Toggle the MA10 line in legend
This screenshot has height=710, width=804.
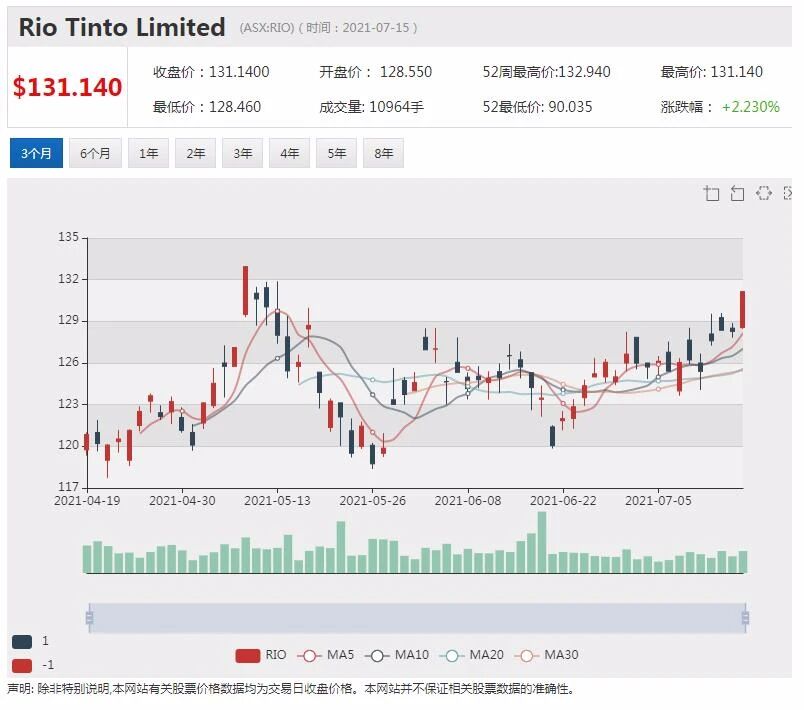coord(396,655)
